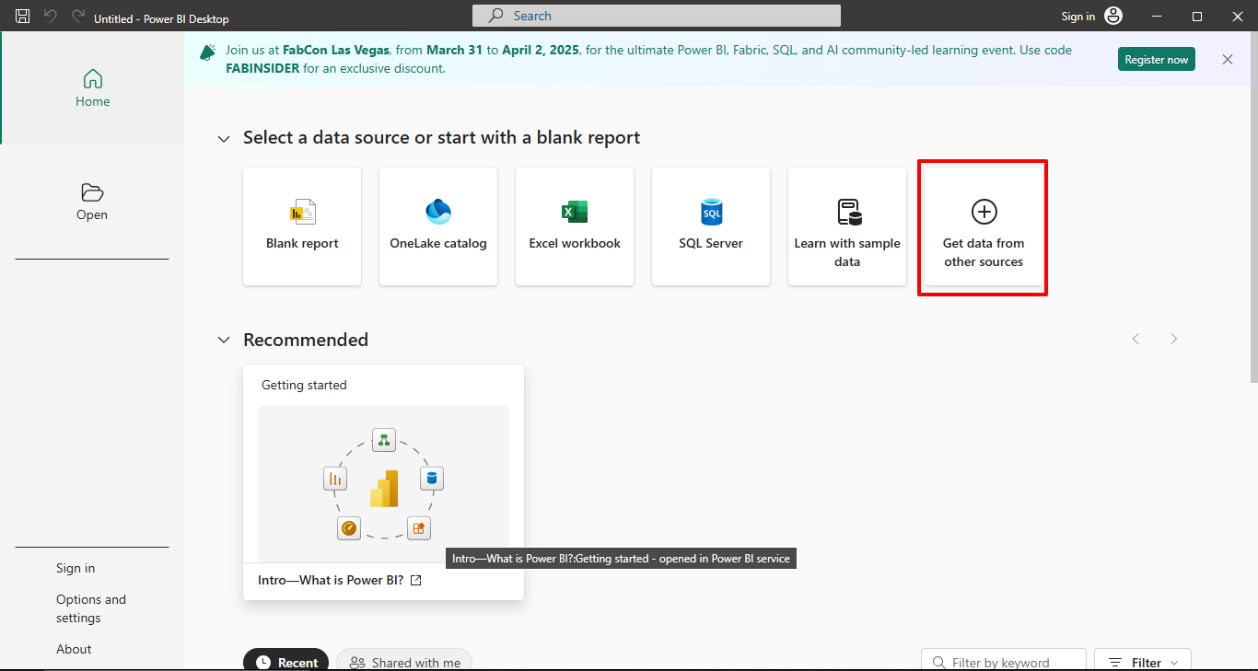Go to the Home tab in sidebar
Image resolution: width=1258 pixels, height=671 pixels.
tap(92, 88)
